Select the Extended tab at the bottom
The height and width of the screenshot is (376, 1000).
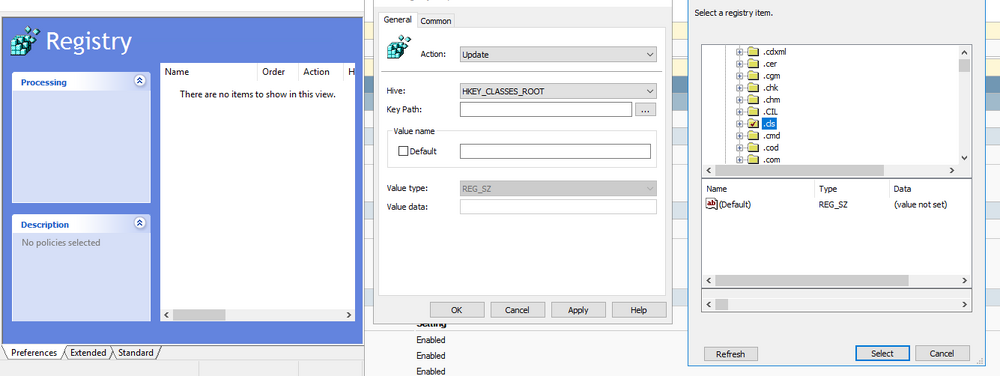coord(88,352)
